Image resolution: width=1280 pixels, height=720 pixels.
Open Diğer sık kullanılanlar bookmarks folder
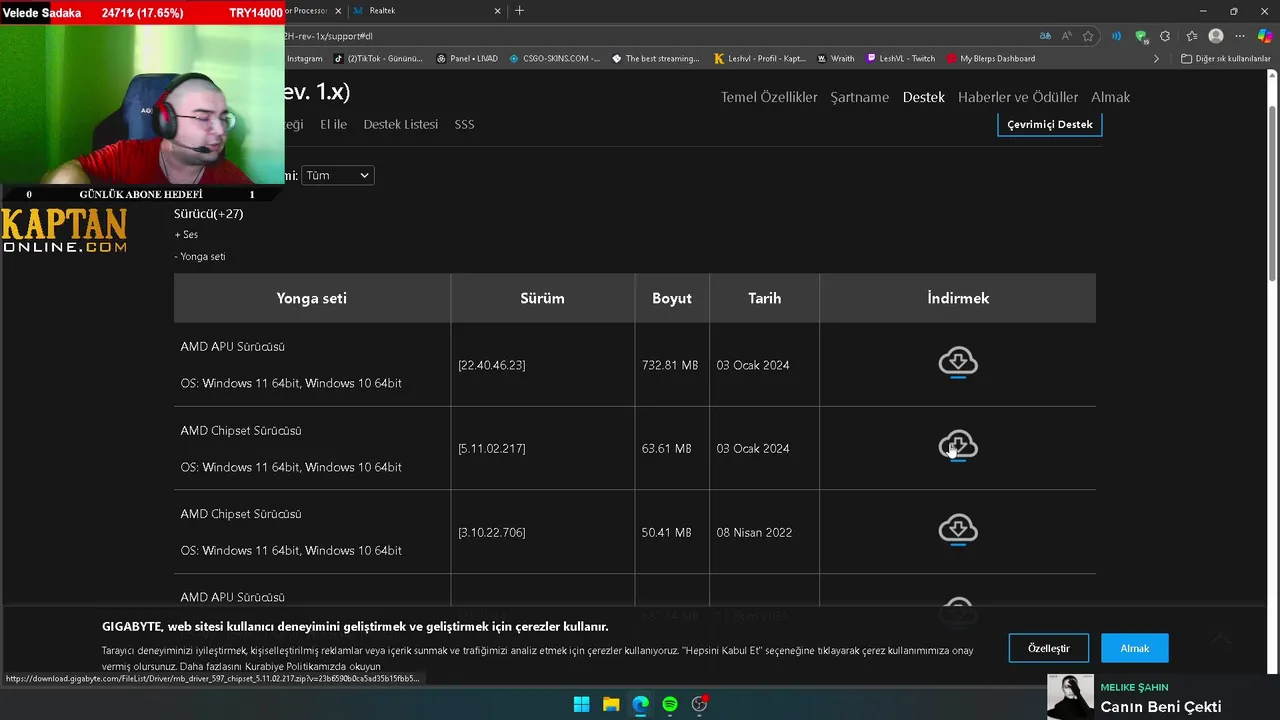pyautogui.click(x=1226, y=59)
